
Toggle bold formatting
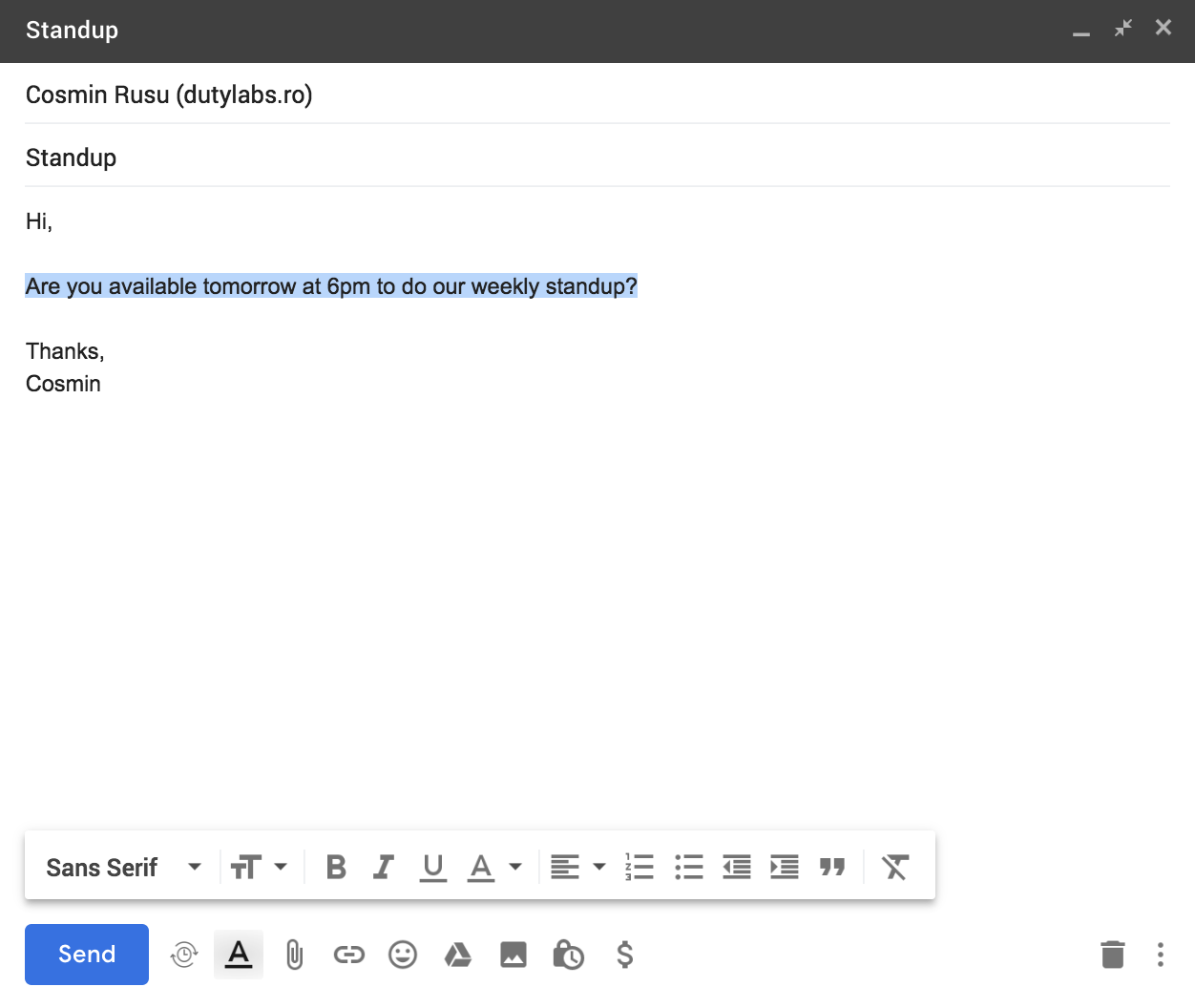336,867
